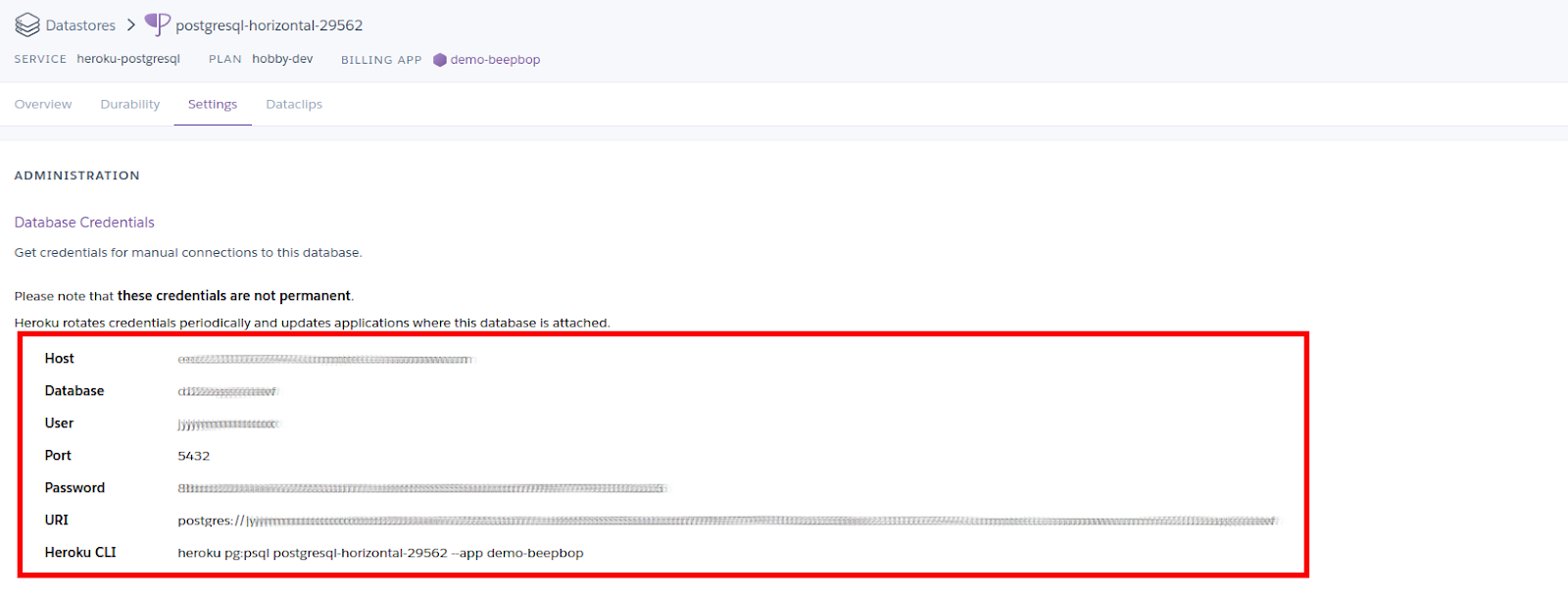Click the Heroku CLI row label
The height and width of the screenshot is (601, 1568).
click(80, 553)
